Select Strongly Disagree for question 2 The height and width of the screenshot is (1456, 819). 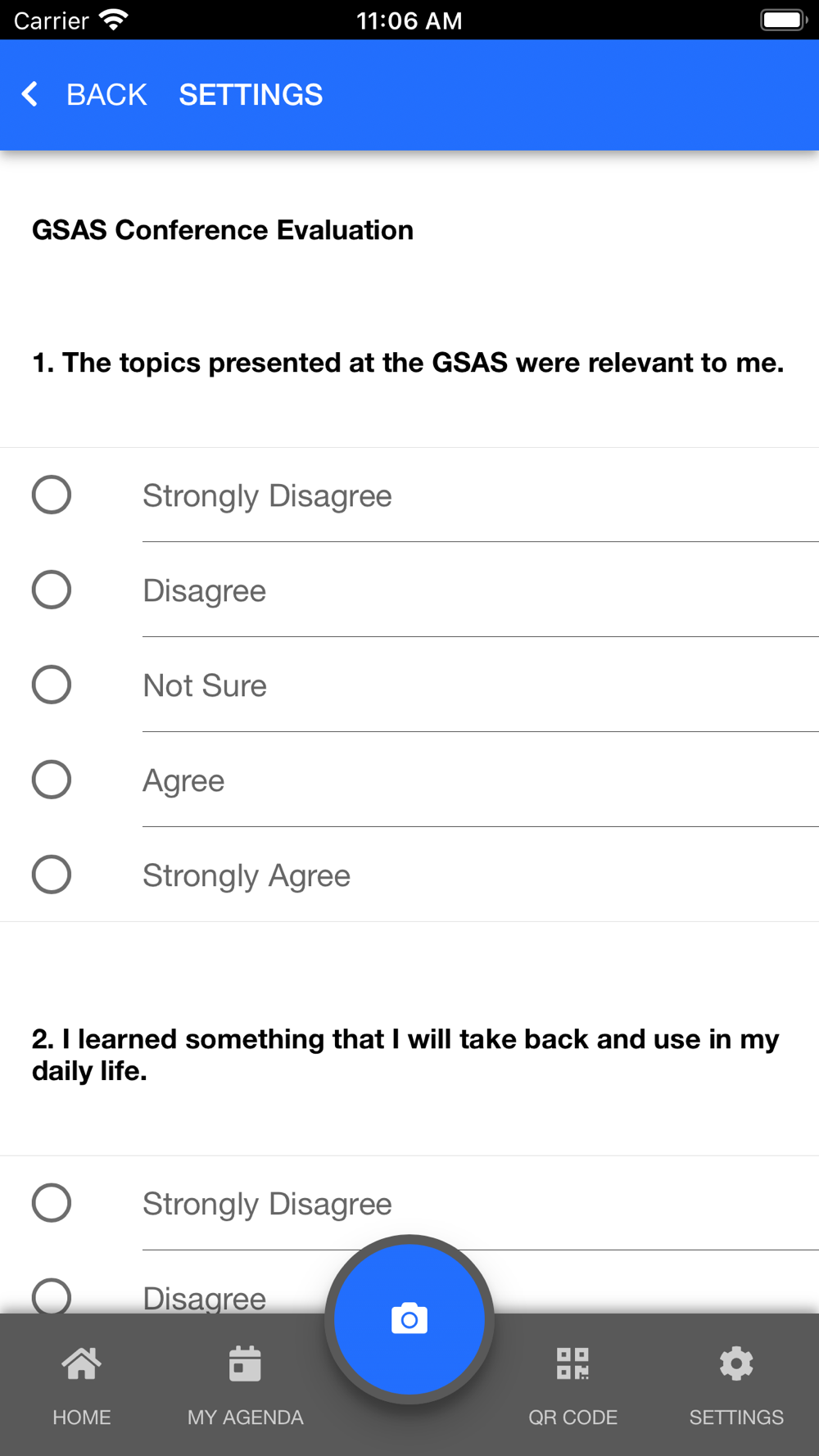point(52,1203)
